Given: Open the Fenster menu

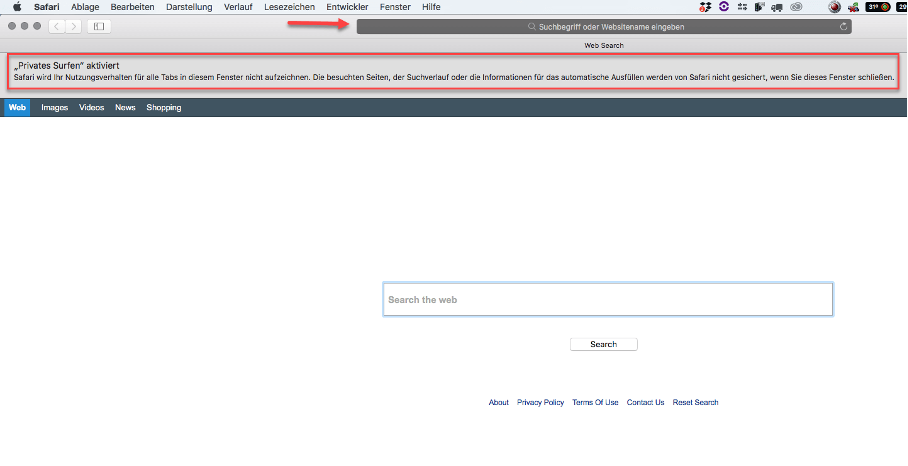Looking at the screenshot, I should coord(396,7).
